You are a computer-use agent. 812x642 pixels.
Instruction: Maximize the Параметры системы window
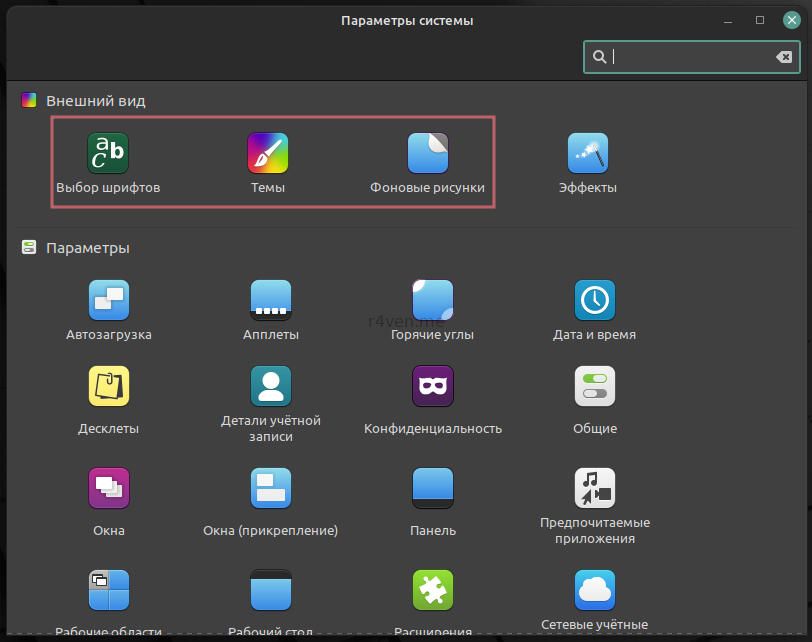760,20
